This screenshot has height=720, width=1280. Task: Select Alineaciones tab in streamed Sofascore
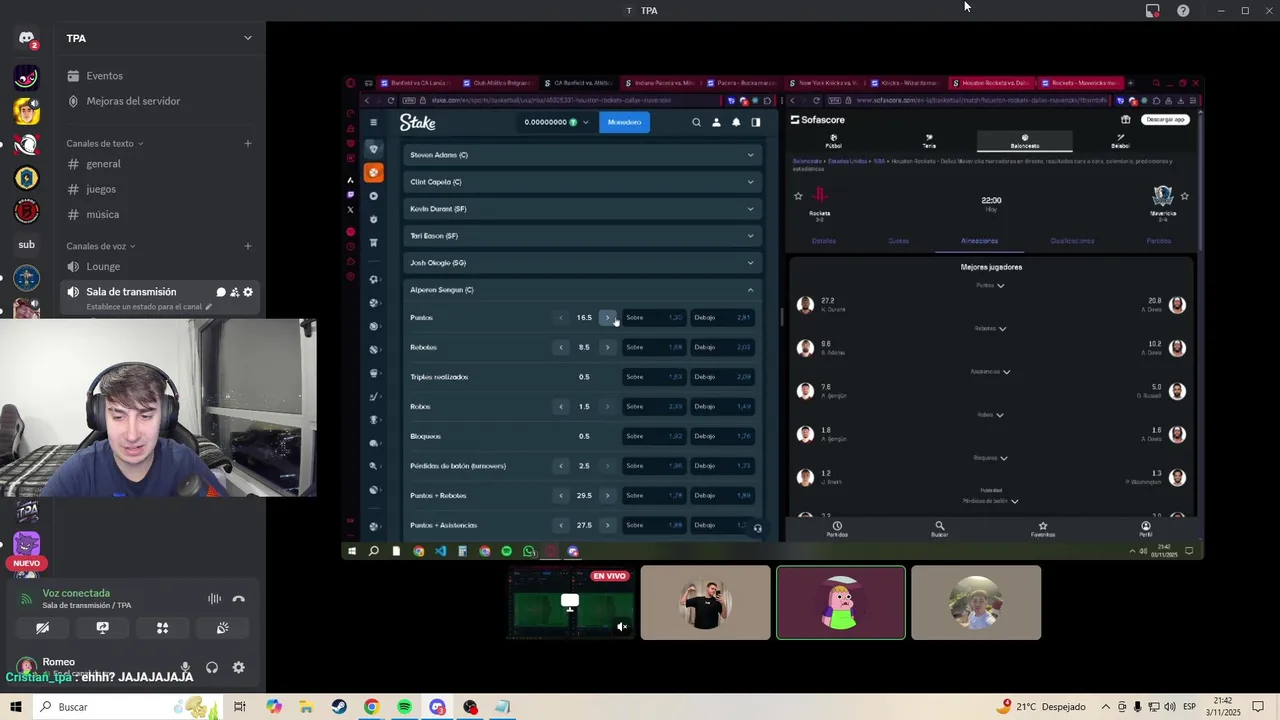tap(979, 241)
